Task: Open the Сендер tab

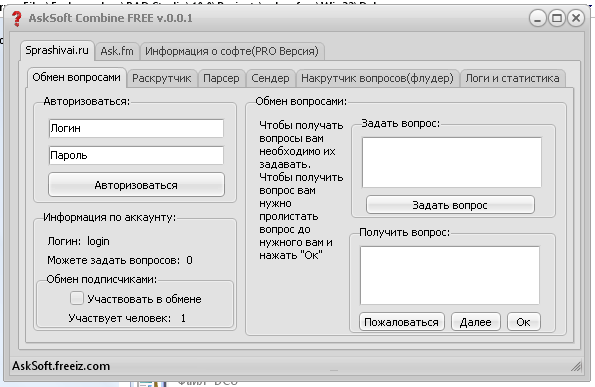Action: coord(270,78)
